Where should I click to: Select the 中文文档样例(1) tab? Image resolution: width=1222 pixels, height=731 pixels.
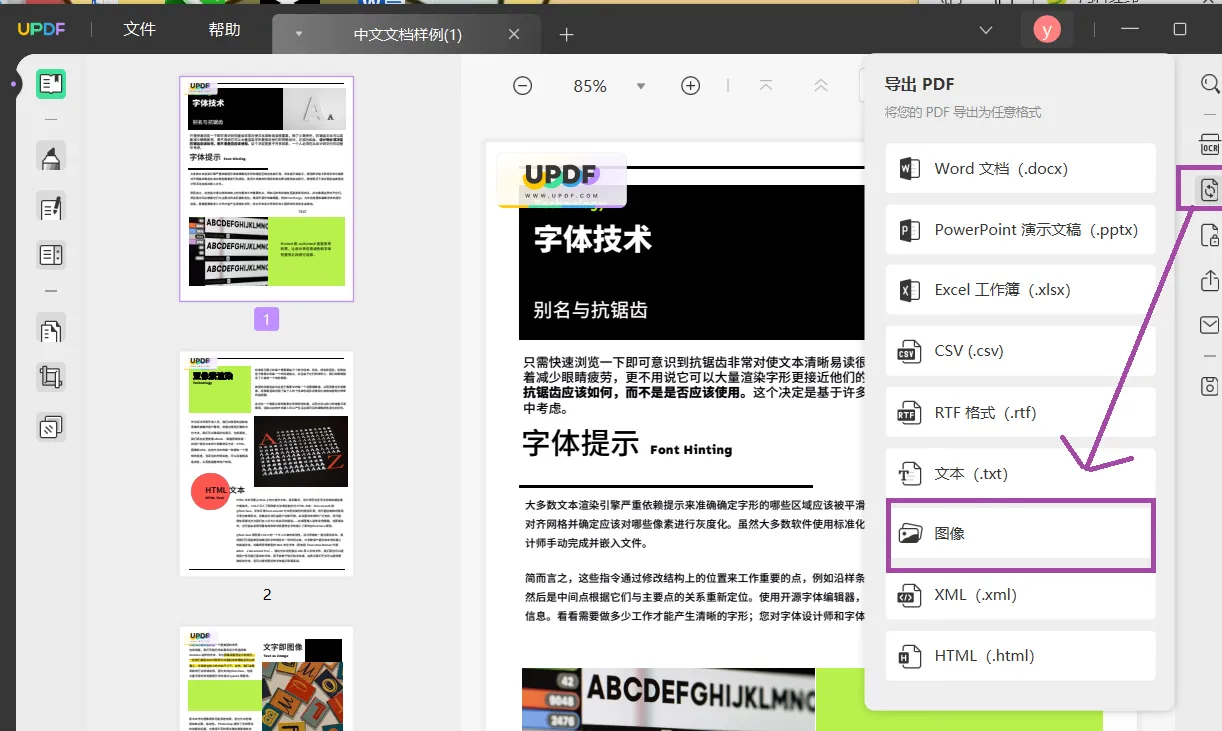tap(407, 35)
